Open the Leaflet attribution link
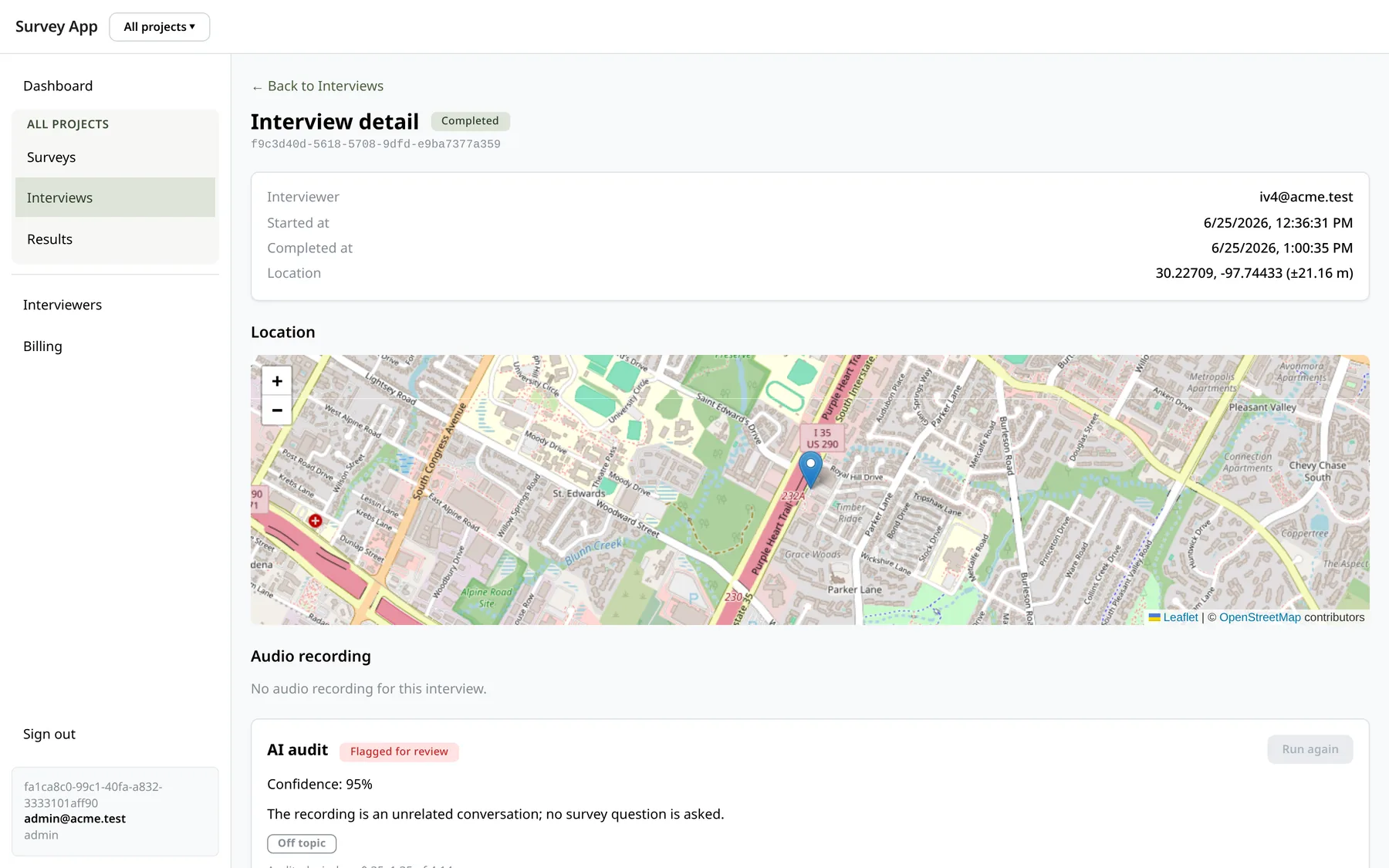The height and width of the screenshot is (868, 1389). point(1180,617)
